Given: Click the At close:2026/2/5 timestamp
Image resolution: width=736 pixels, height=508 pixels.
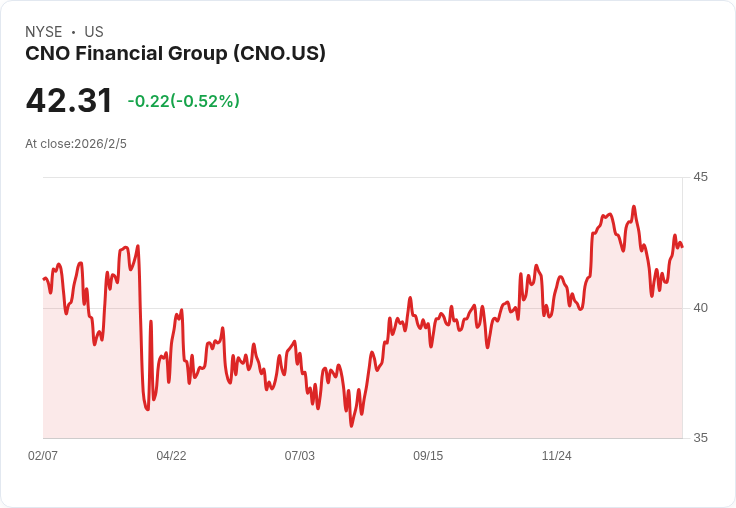Looking at the screenshot, I should tap(76, 143).
